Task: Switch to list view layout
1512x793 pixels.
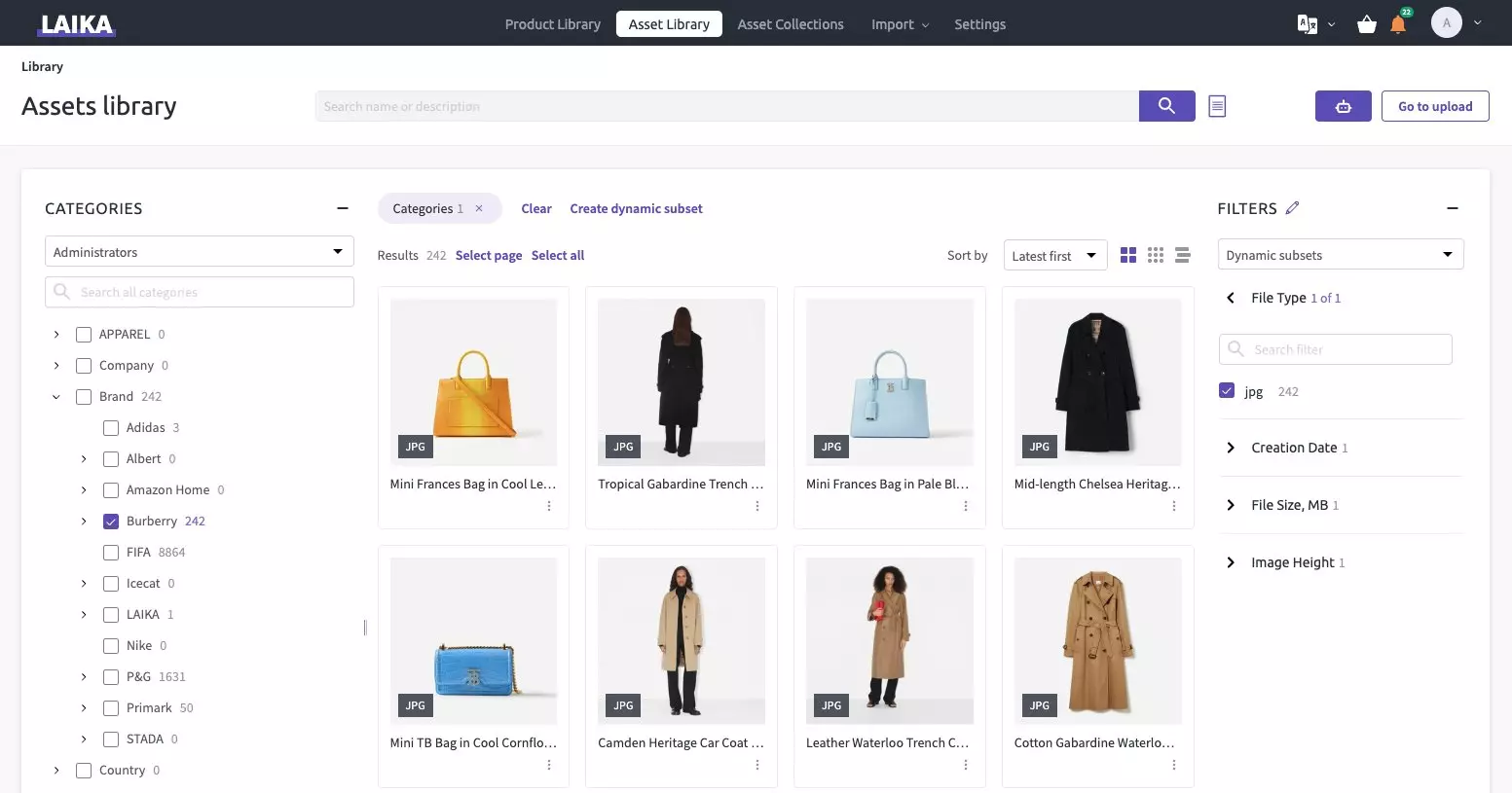Action: click(1183, 255)
